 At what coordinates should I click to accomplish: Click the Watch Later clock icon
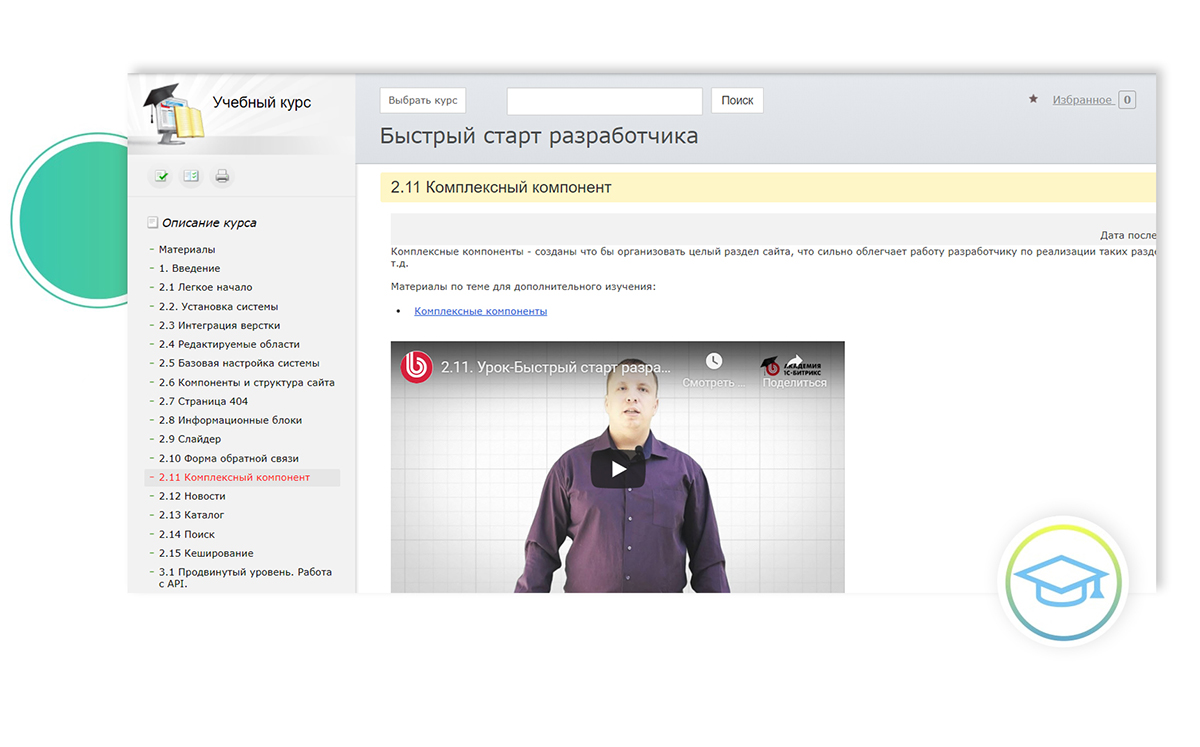point(713,362)
